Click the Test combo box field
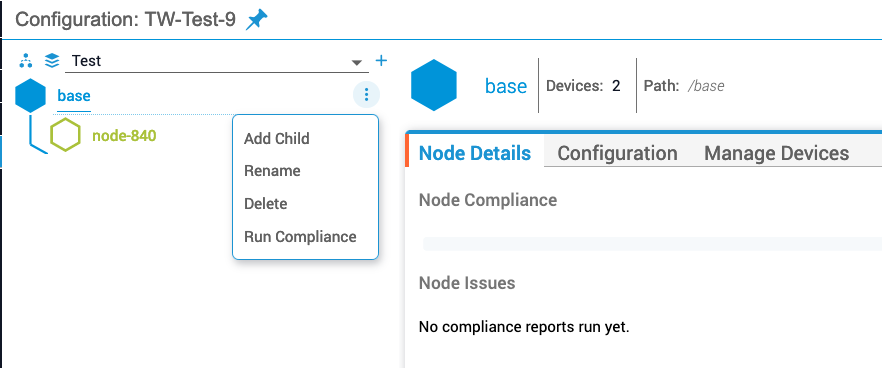 [217, 61]
